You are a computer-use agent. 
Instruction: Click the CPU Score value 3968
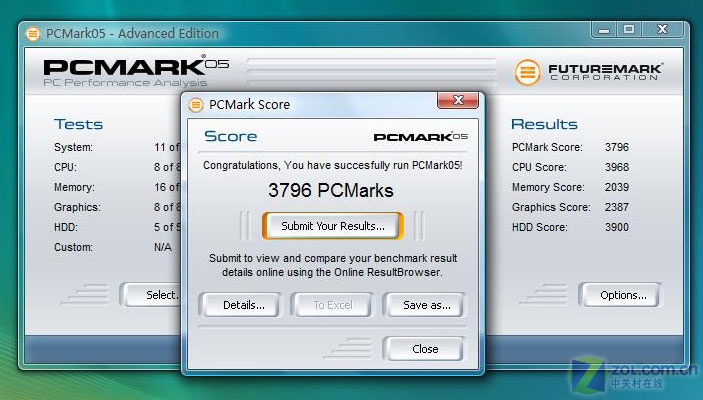617,167
